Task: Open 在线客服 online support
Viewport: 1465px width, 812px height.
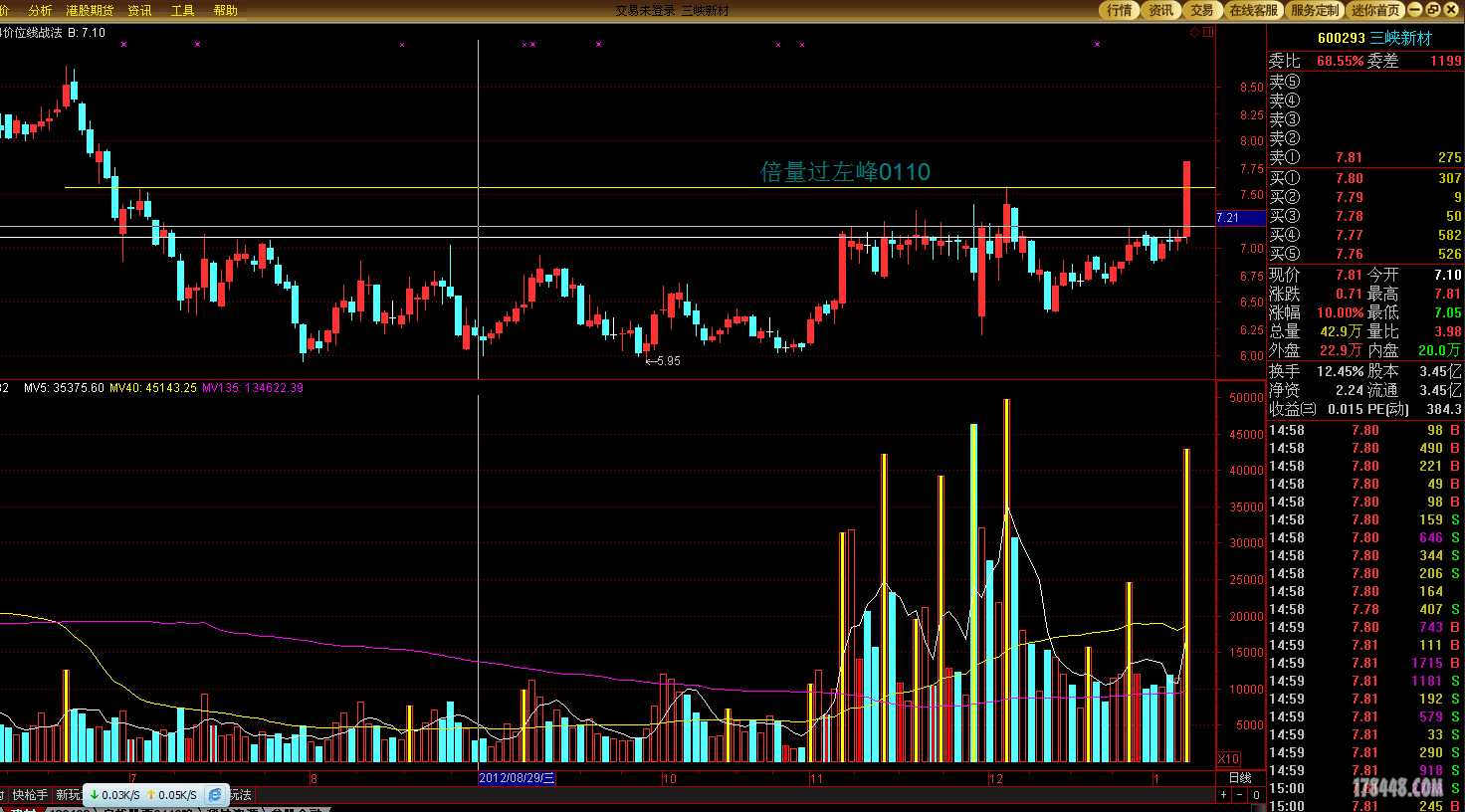Action: (1253, 10)
